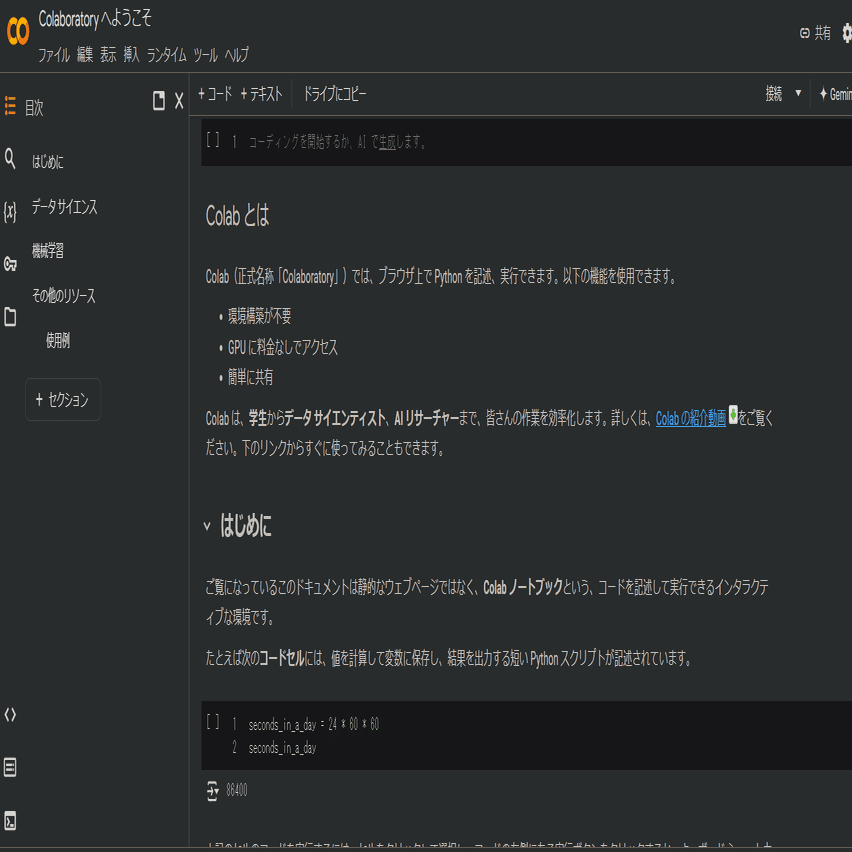Open the terminal panel icon
Viewport: 852px width, 852px height.
pyautogui.click(x=11, y=821)
